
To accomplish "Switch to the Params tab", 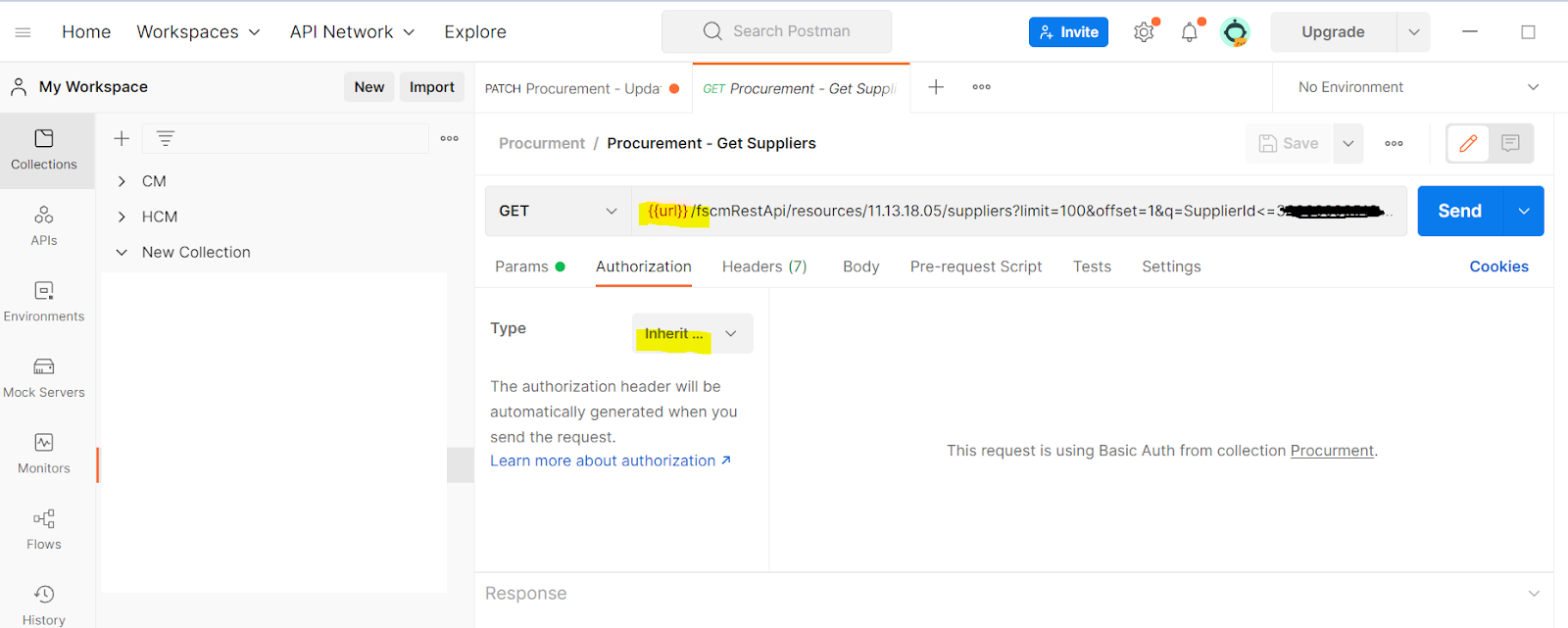I will (x=529, y=266).
